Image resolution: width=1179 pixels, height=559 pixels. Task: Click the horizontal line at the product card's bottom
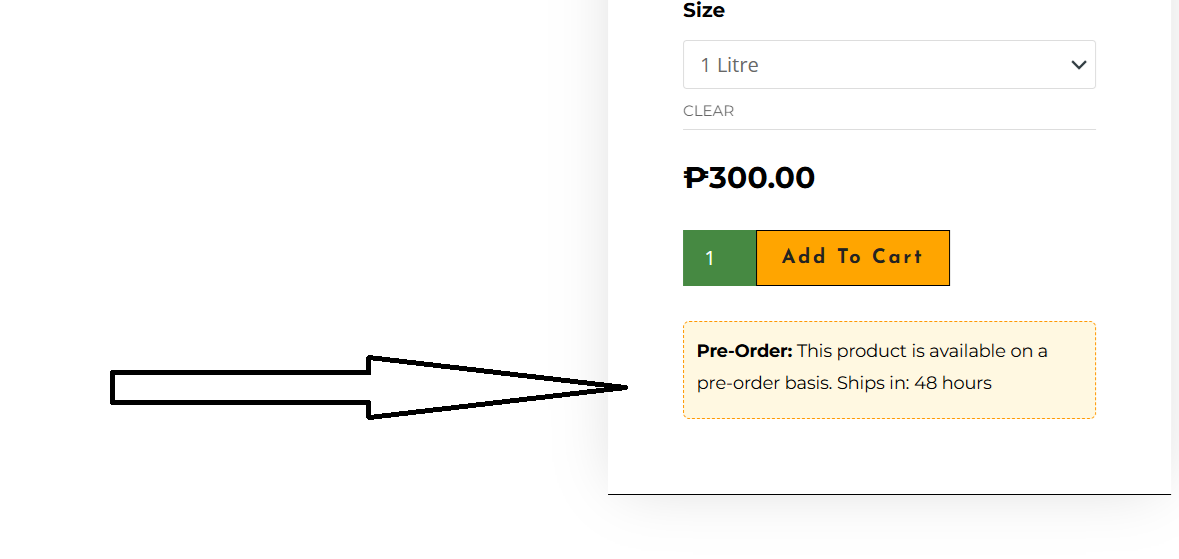(889, 494)
